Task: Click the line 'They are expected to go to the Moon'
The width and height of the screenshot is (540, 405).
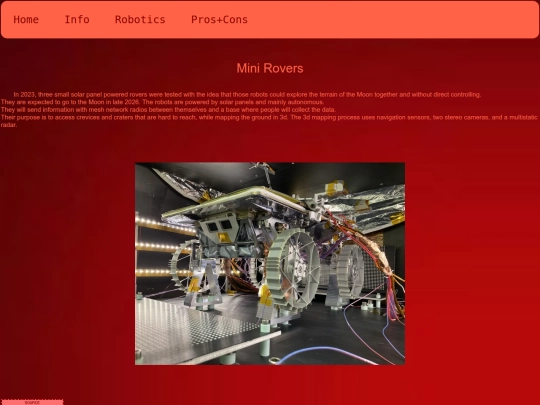Action: click(x=162, y=102)
